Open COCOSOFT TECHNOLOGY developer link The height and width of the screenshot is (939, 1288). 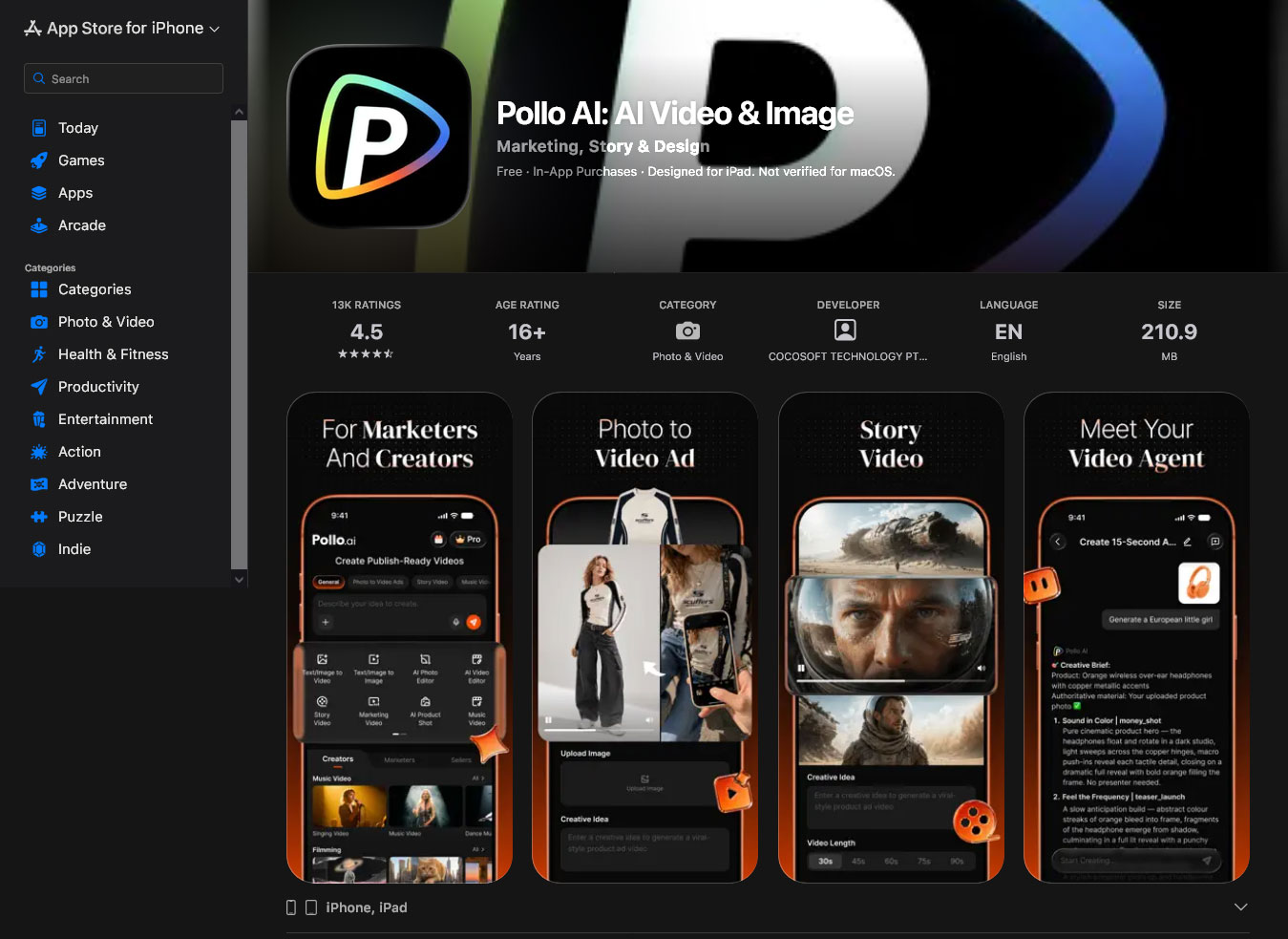[848, 356]
